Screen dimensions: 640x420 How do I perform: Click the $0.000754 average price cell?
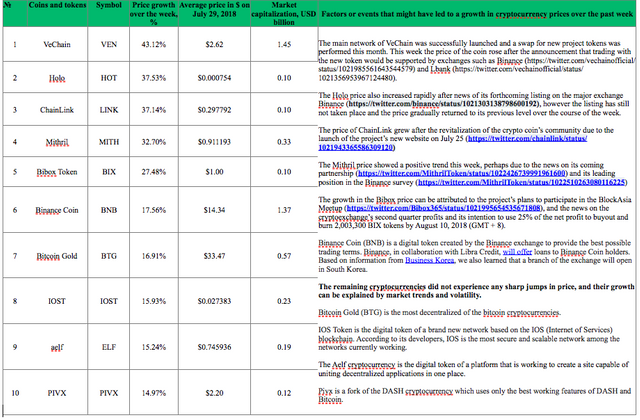pyautogui.click(x=214, y=78)
